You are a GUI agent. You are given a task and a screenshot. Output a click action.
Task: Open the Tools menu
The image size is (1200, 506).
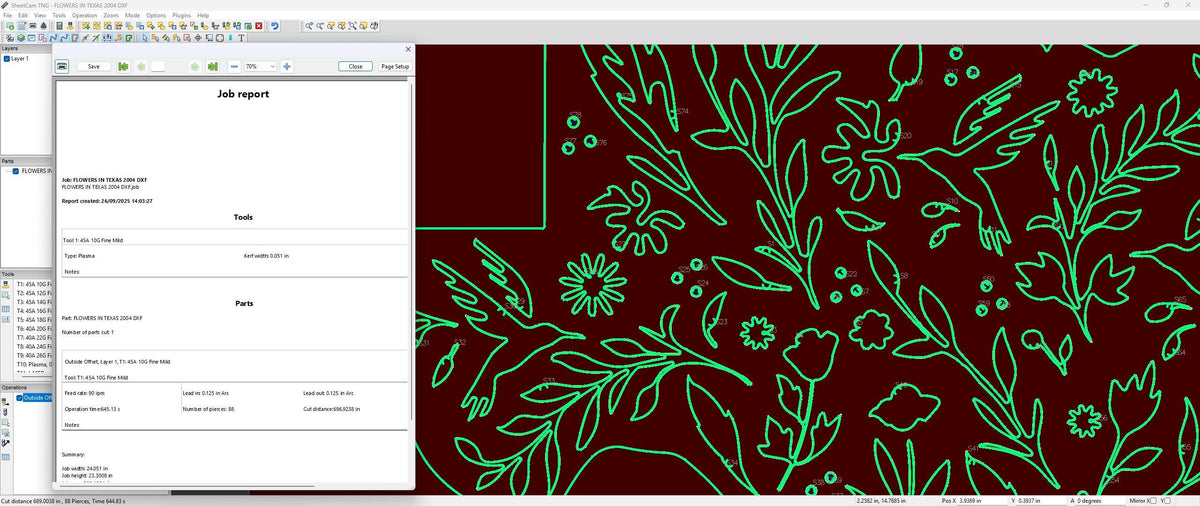pos(59,16)
